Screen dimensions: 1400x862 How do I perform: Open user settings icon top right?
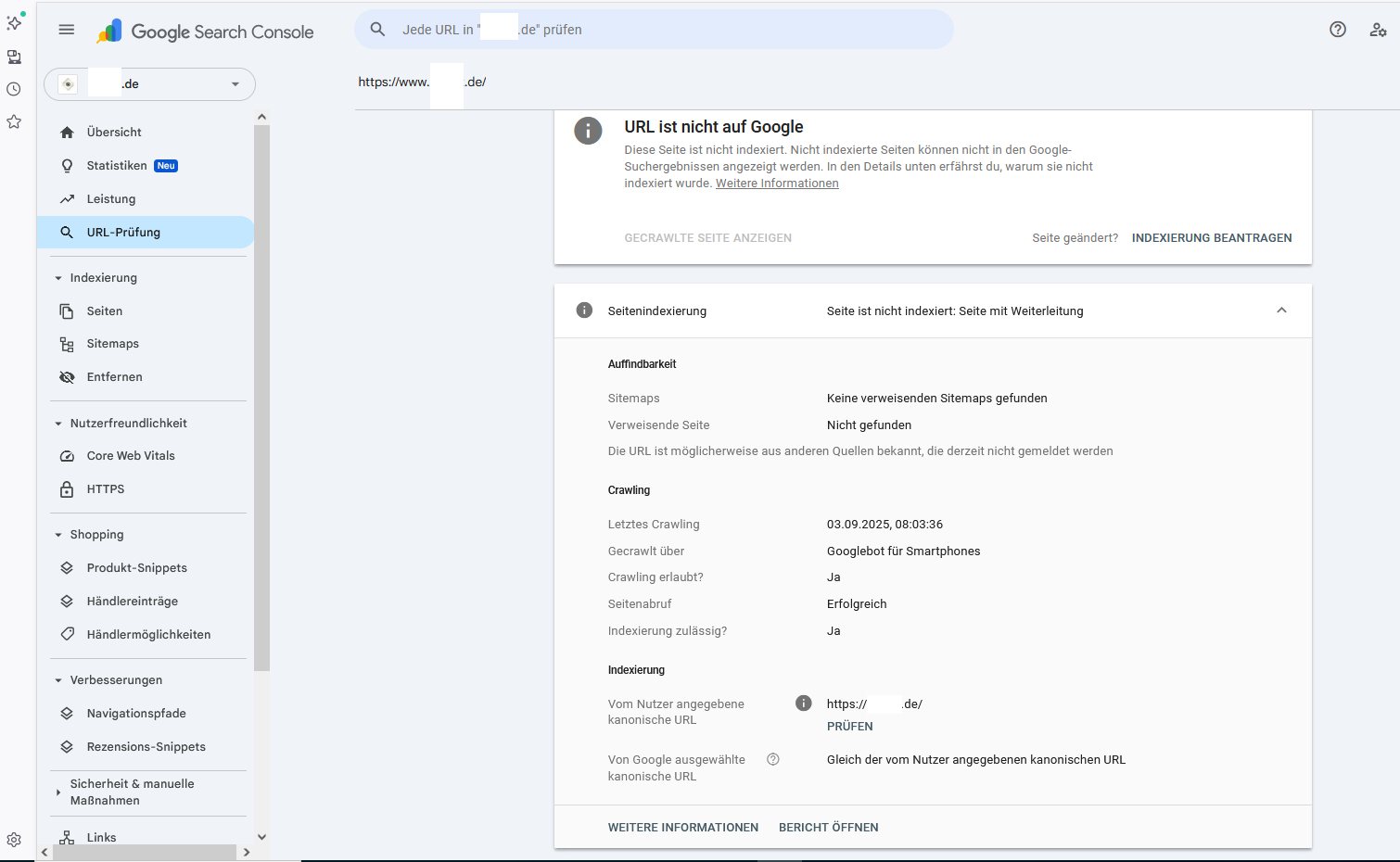[x=1378, y=30]
